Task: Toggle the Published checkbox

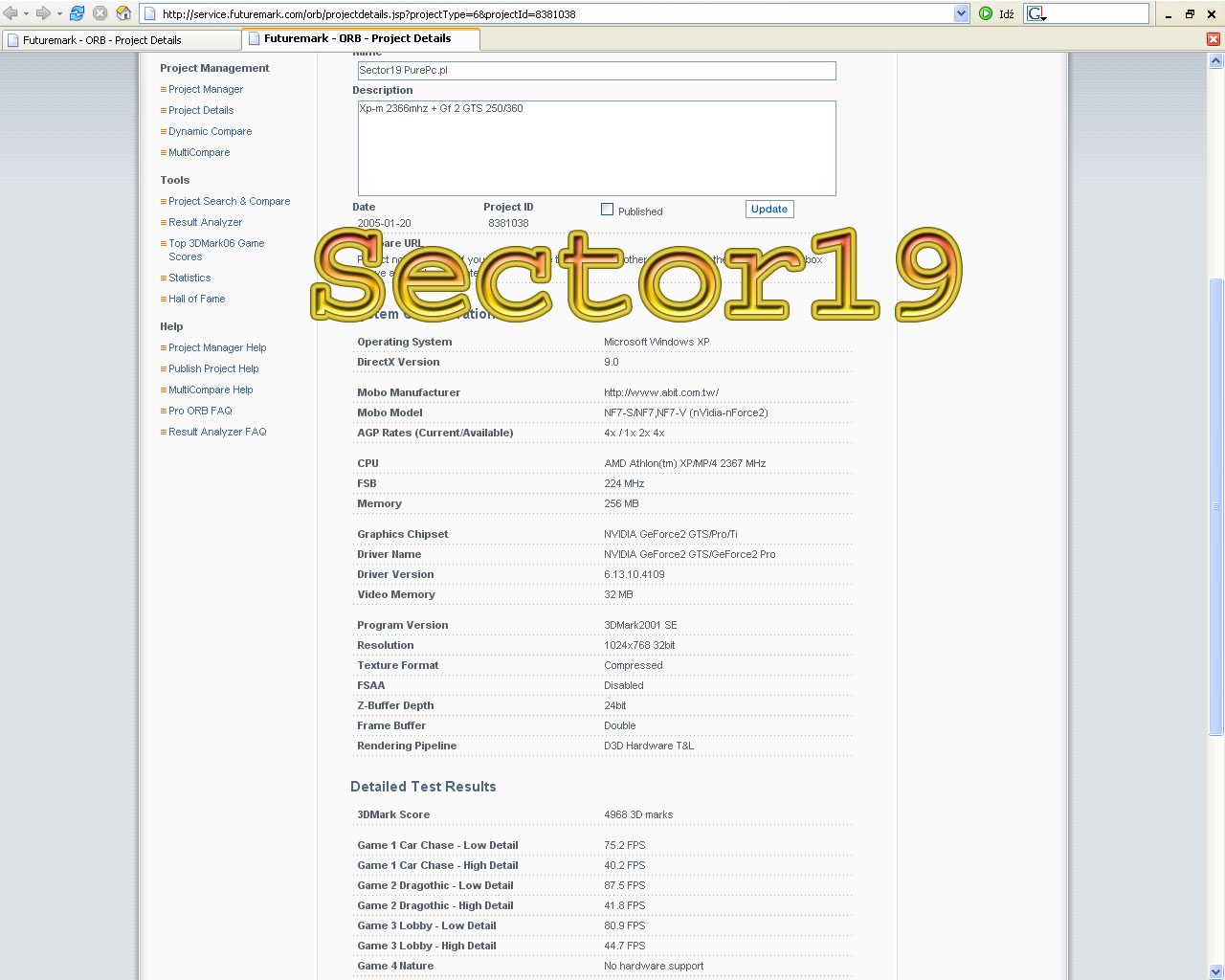Action: pos(607,210)
